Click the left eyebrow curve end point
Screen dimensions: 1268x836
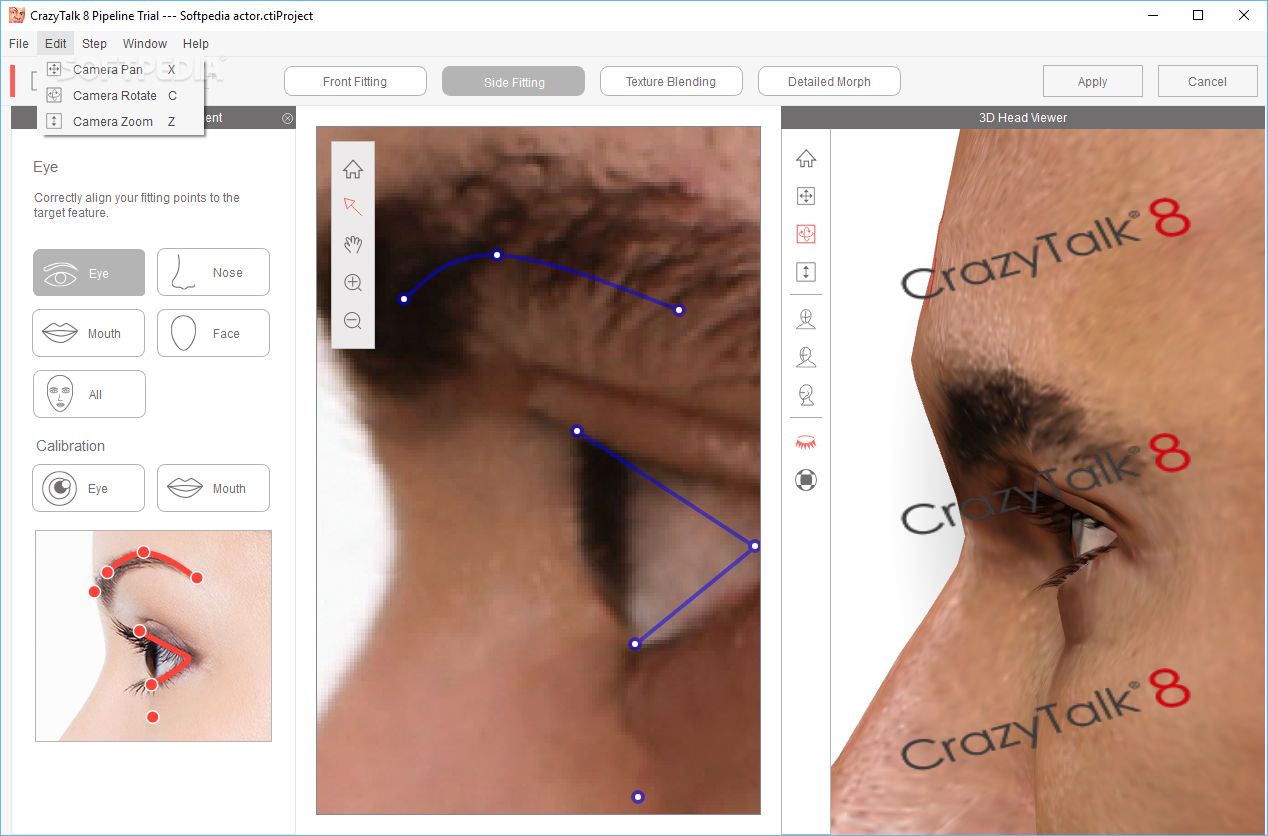404,299
